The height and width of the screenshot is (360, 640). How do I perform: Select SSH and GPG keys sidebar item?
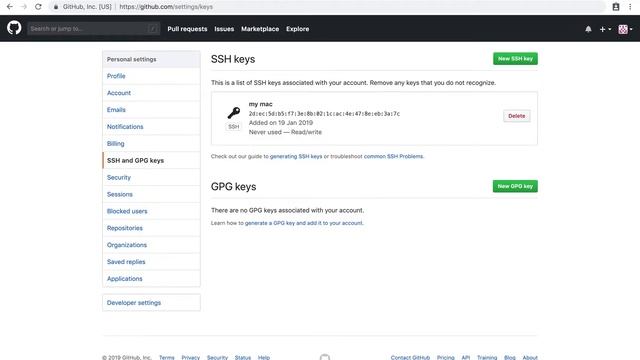point(151,160)
